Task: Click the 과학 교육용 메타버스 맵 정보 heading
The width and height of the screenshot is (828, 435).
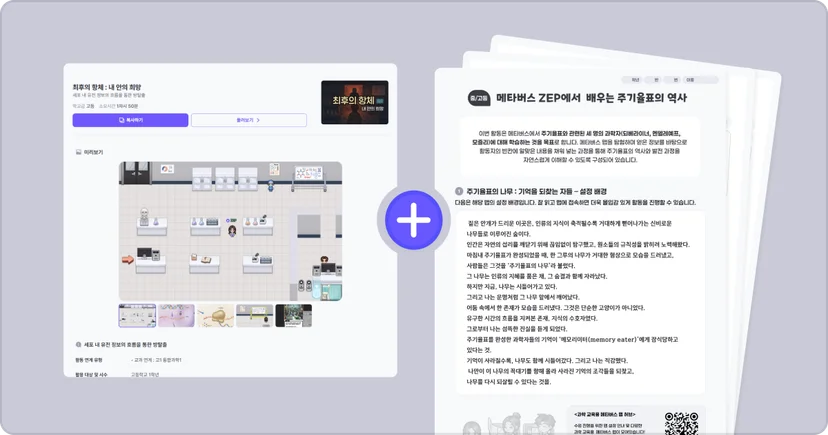Action: (605, 414)
